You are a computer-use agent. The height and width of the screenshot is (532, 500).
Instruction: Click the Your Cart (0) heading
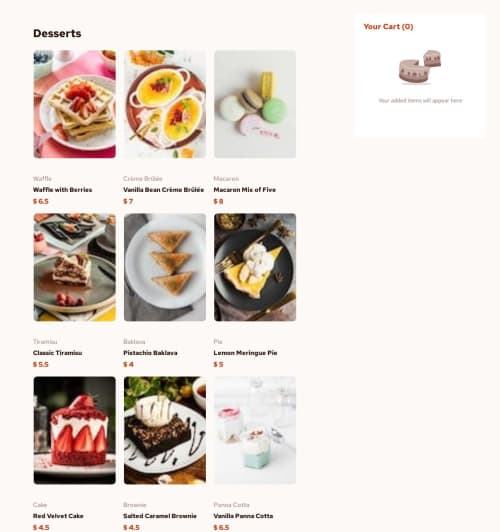point(388,26)
